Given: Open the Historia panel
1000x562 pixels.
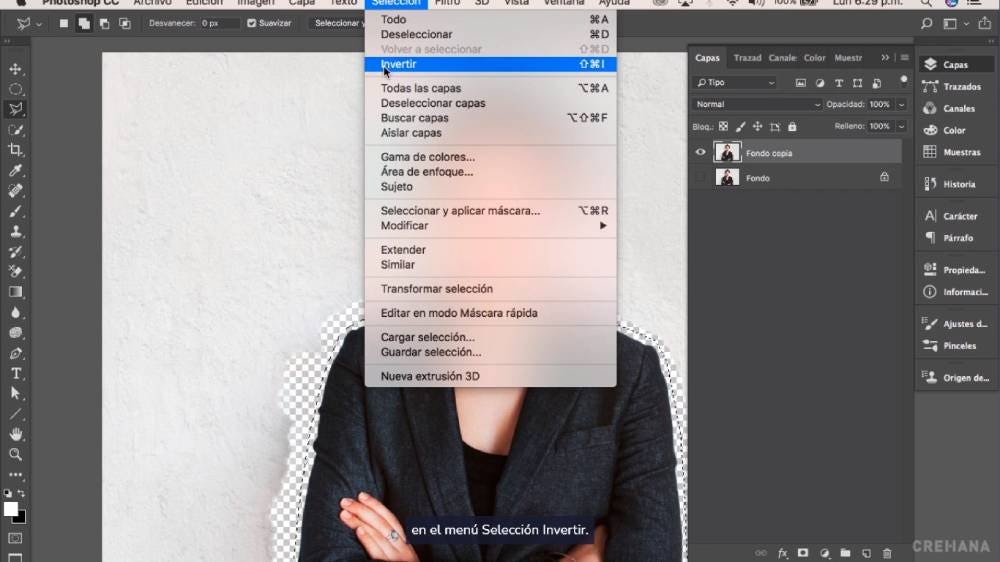Looking at the screenshot, I should (x=957, y=184).
